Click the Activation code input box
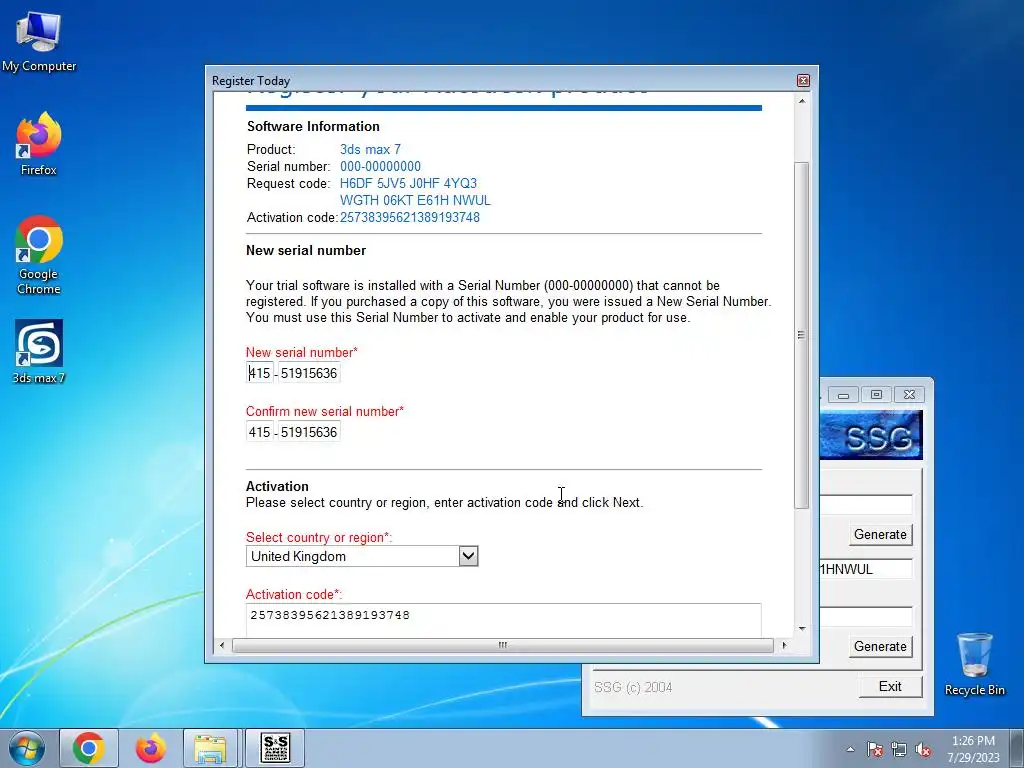Screen dimensions: 1024x768 504,619
